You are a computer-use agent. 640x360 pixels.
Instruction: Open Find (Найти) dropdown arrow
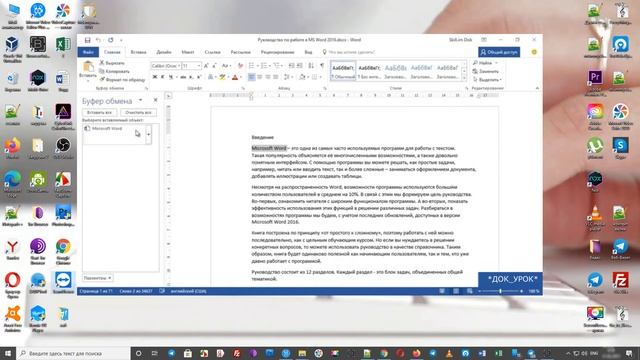click(x=496, y=63)
